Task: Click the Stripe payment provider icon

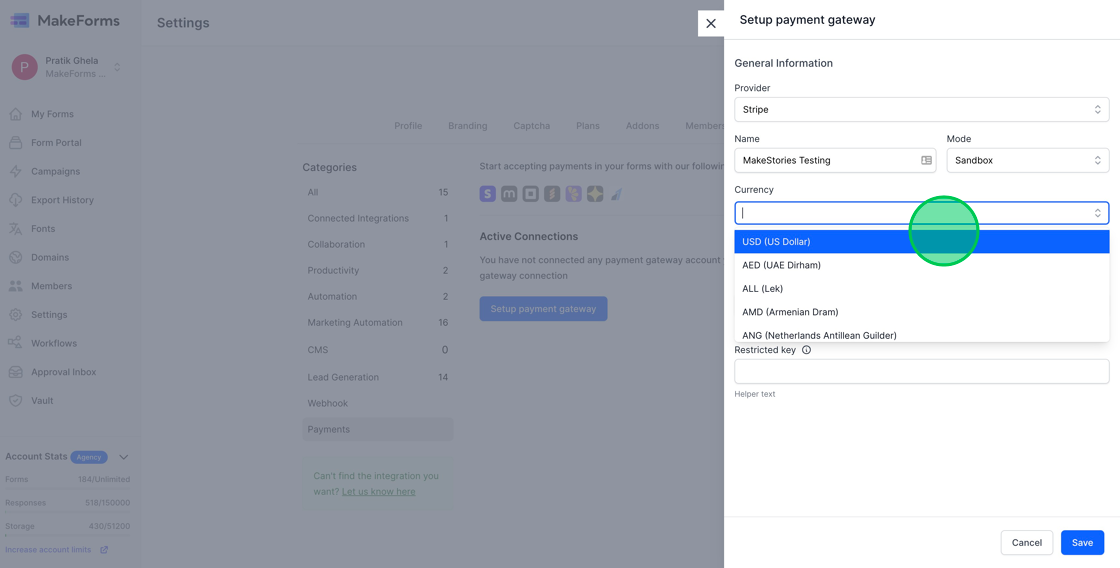Action: point(487,194)
